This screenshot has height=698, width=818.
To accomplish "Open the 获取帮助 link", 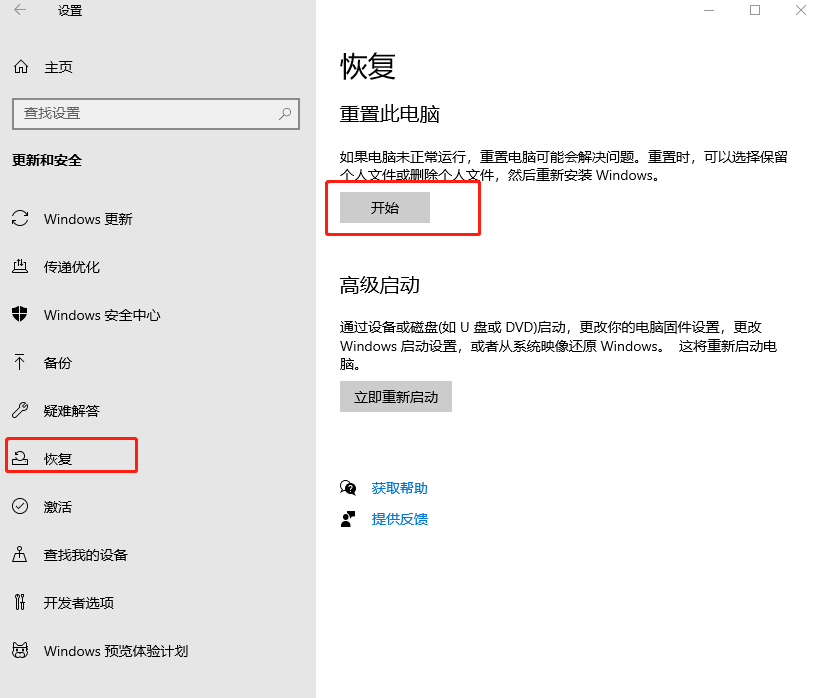I will pyautogui.click(x=399, y=488).
